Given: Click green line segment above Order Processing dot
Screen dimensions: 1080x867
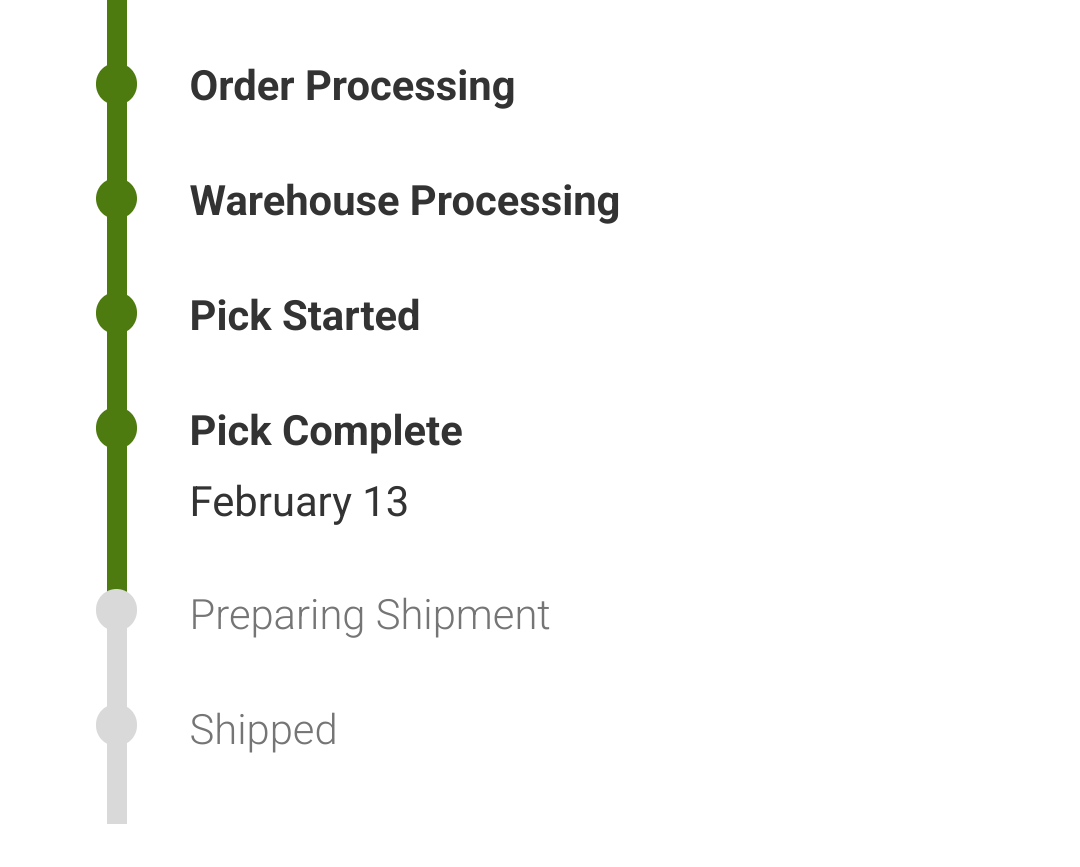Looking at the screenshot, I should tap(116, 32).
